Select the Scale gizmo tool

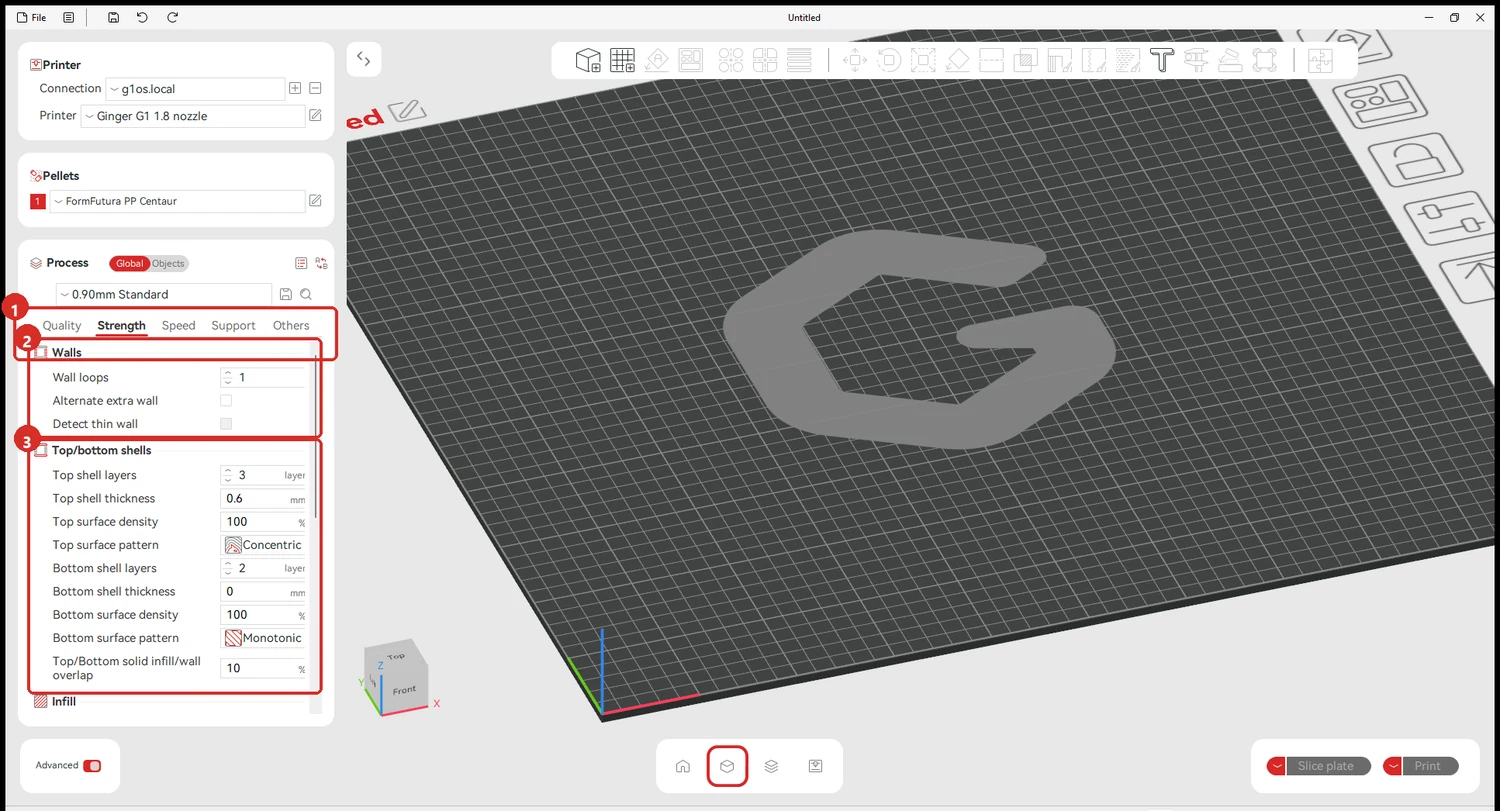click(923, 60)
